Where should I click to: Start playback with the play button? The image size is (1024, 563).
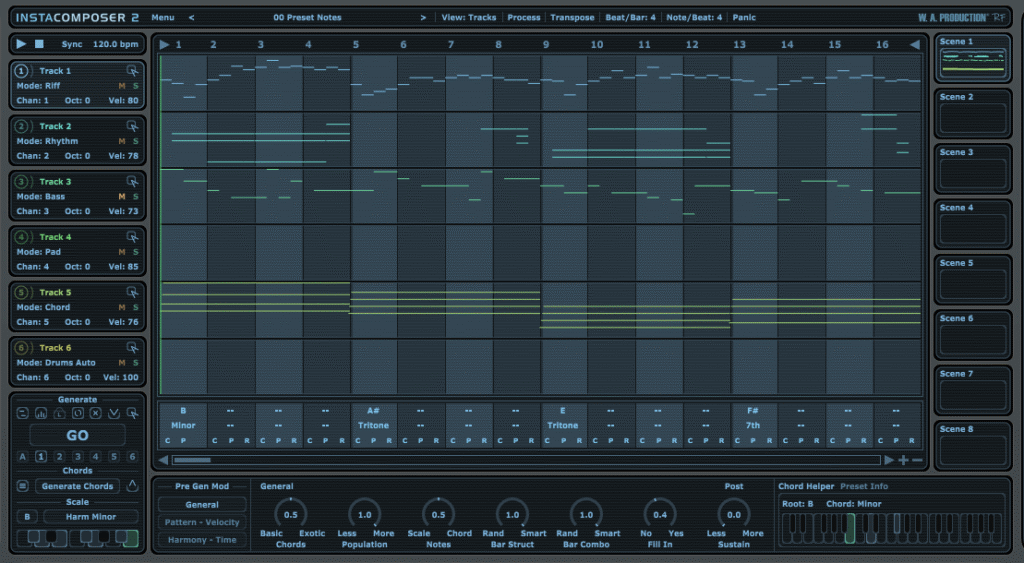coord(21,44)
